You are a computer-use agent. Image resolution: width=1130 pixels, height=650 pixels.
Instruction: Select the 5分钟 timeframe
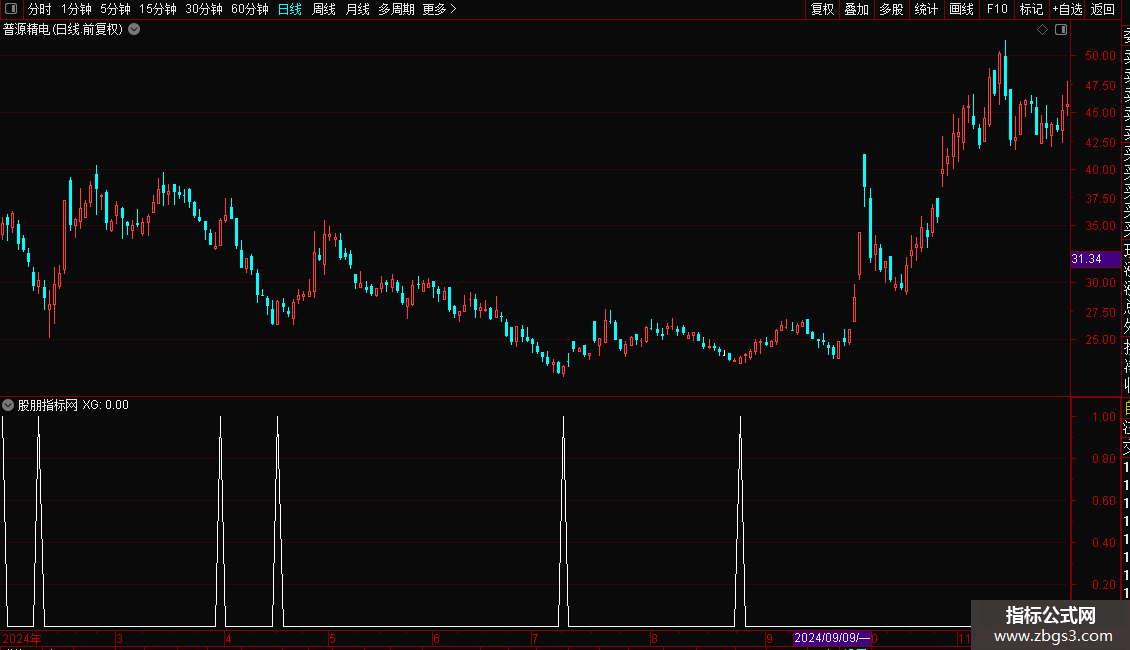pos(115,9)
